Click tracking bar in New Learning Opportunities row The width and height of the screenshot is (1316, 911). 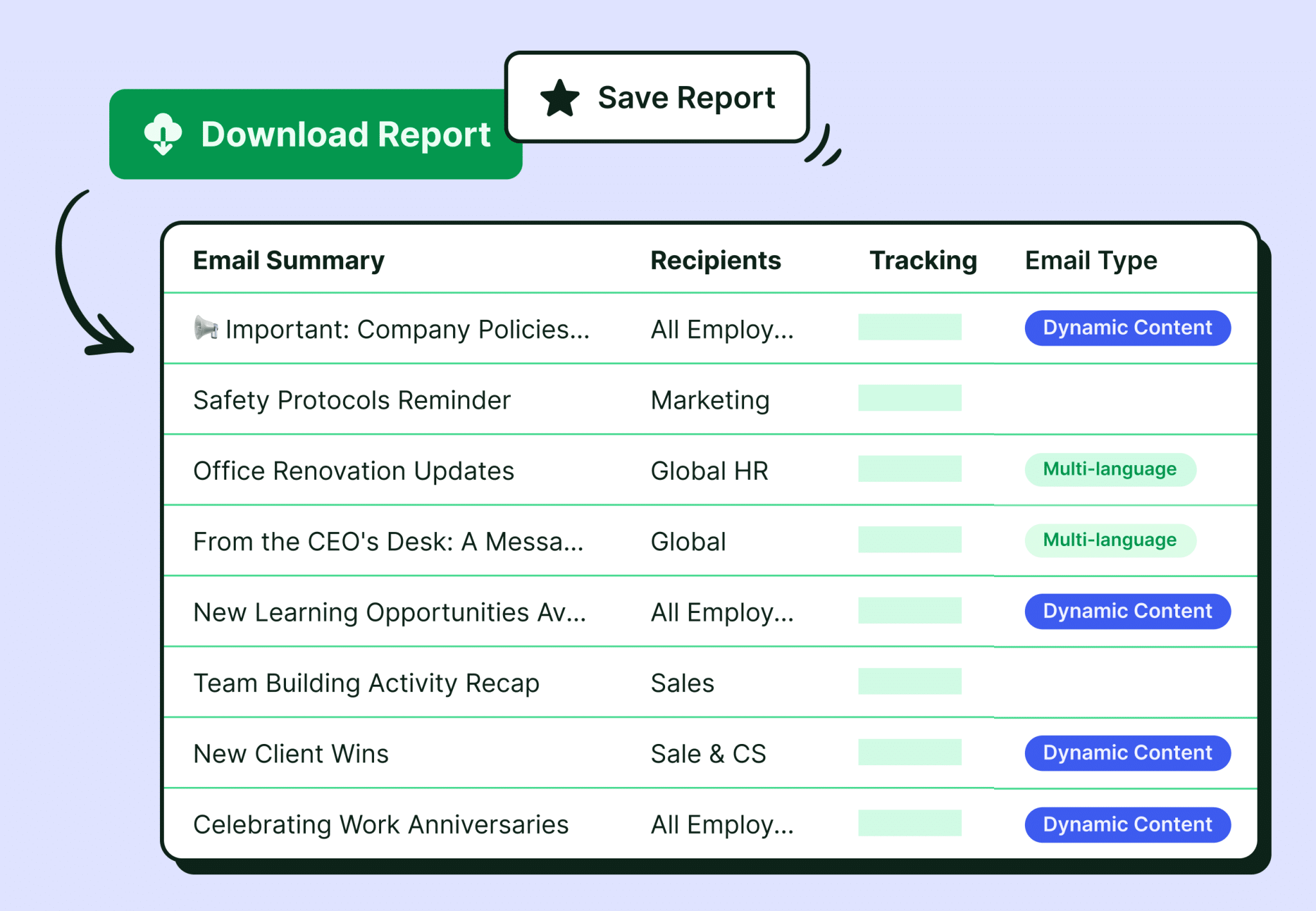point(910,610)
